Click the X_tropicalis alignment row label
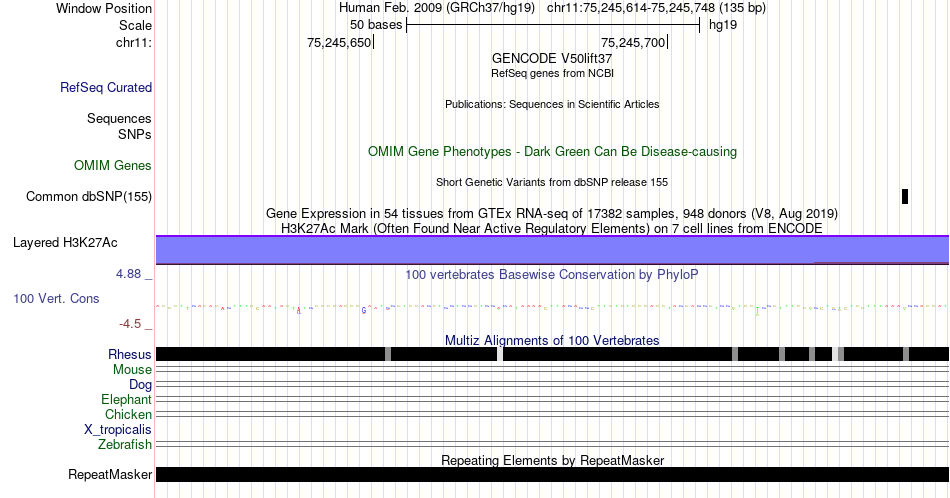This screenshot has width=950, height=498. (x=118, y=430)
